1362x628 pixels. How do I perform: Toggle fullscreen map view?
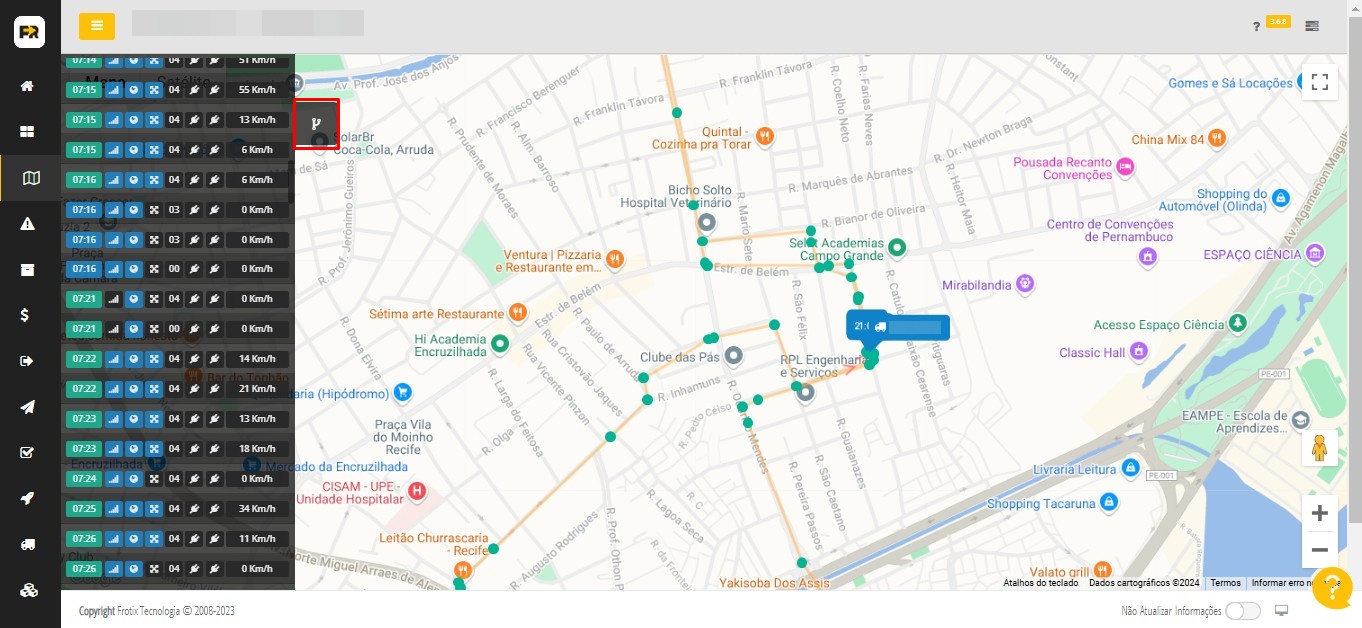[1319, 82]
